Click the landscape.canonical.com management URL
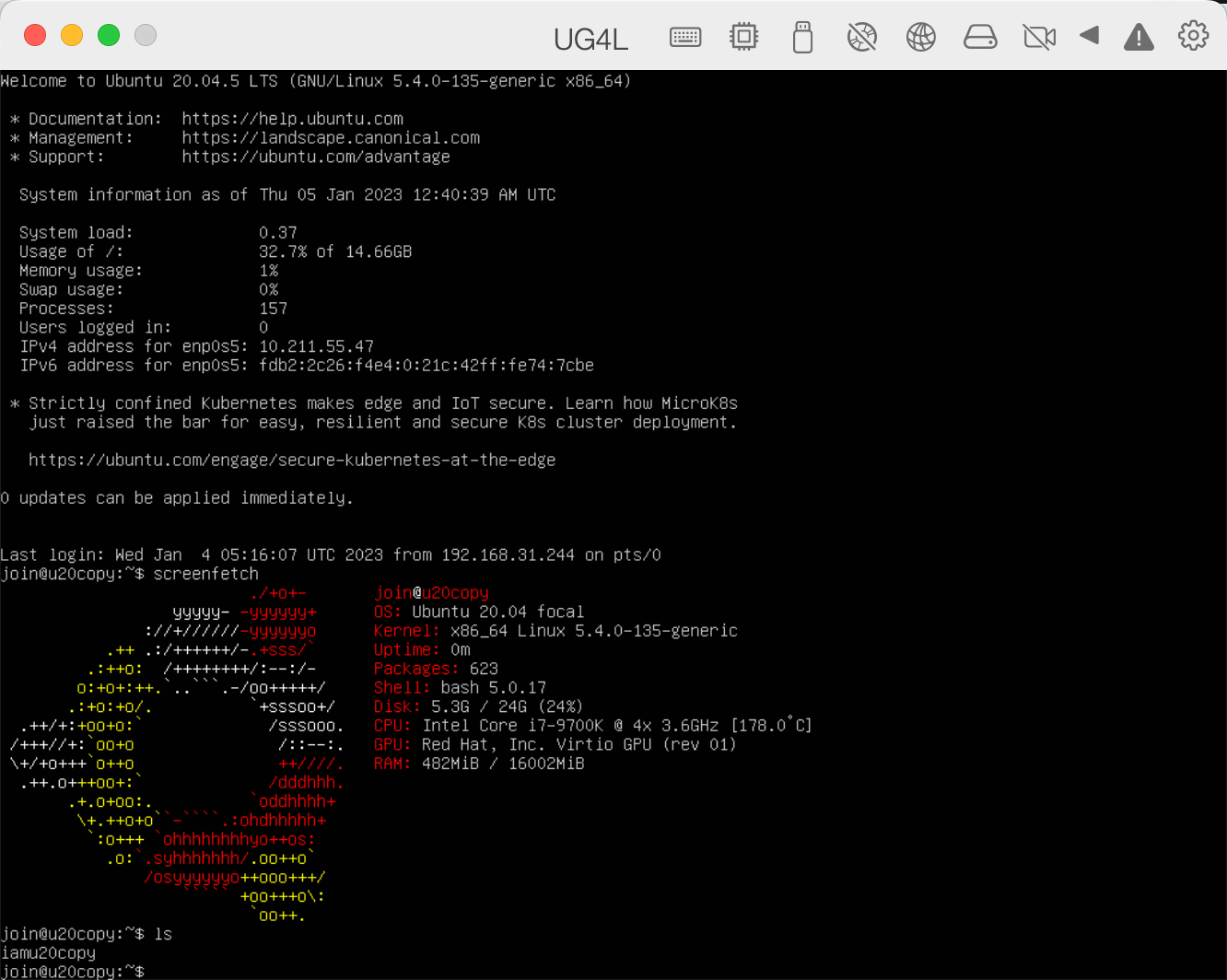The image size is (1227, 980). point(331,138)
